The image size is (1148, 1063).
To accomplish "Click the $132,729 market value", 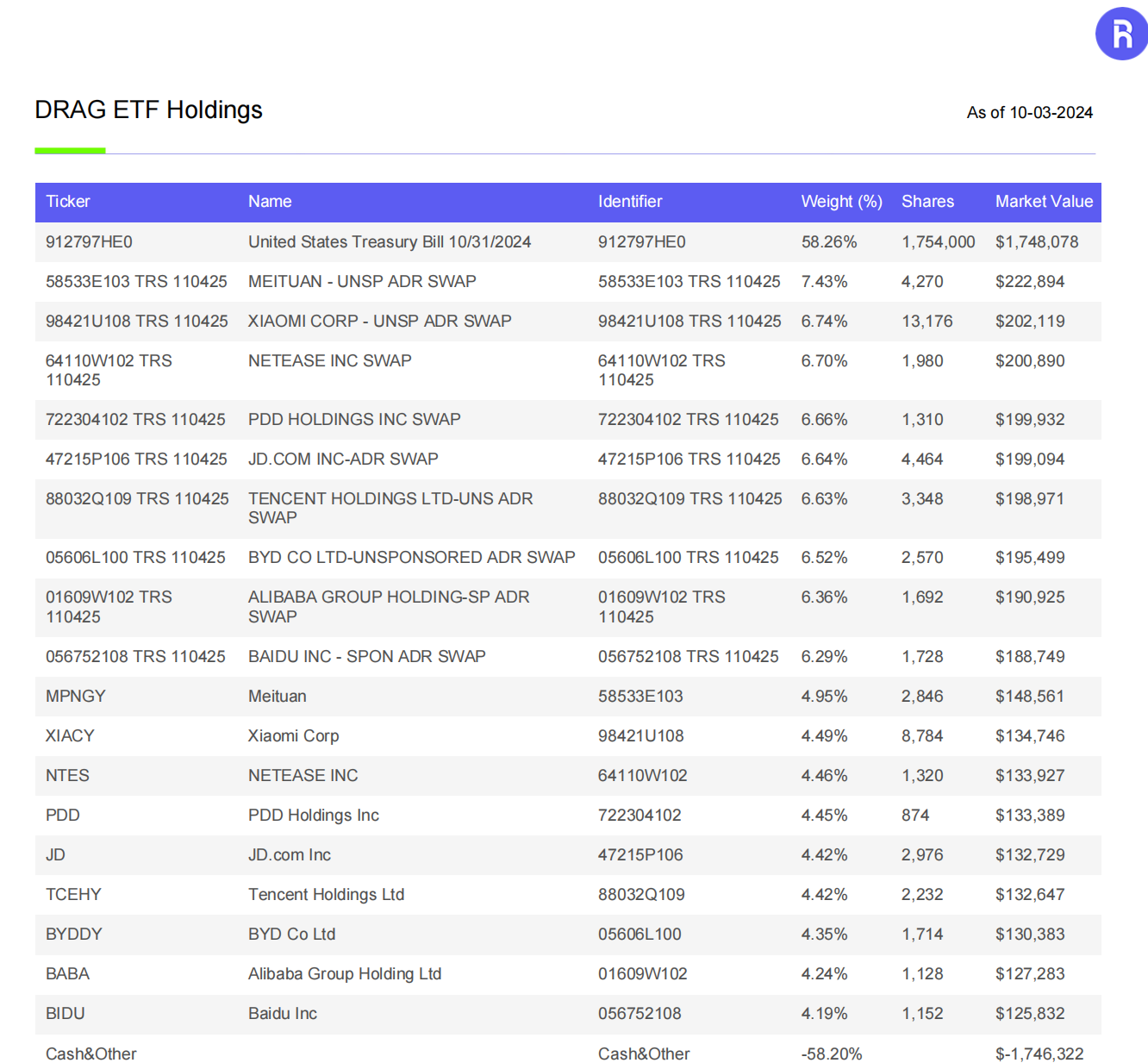I will [x=1030, y=855].
